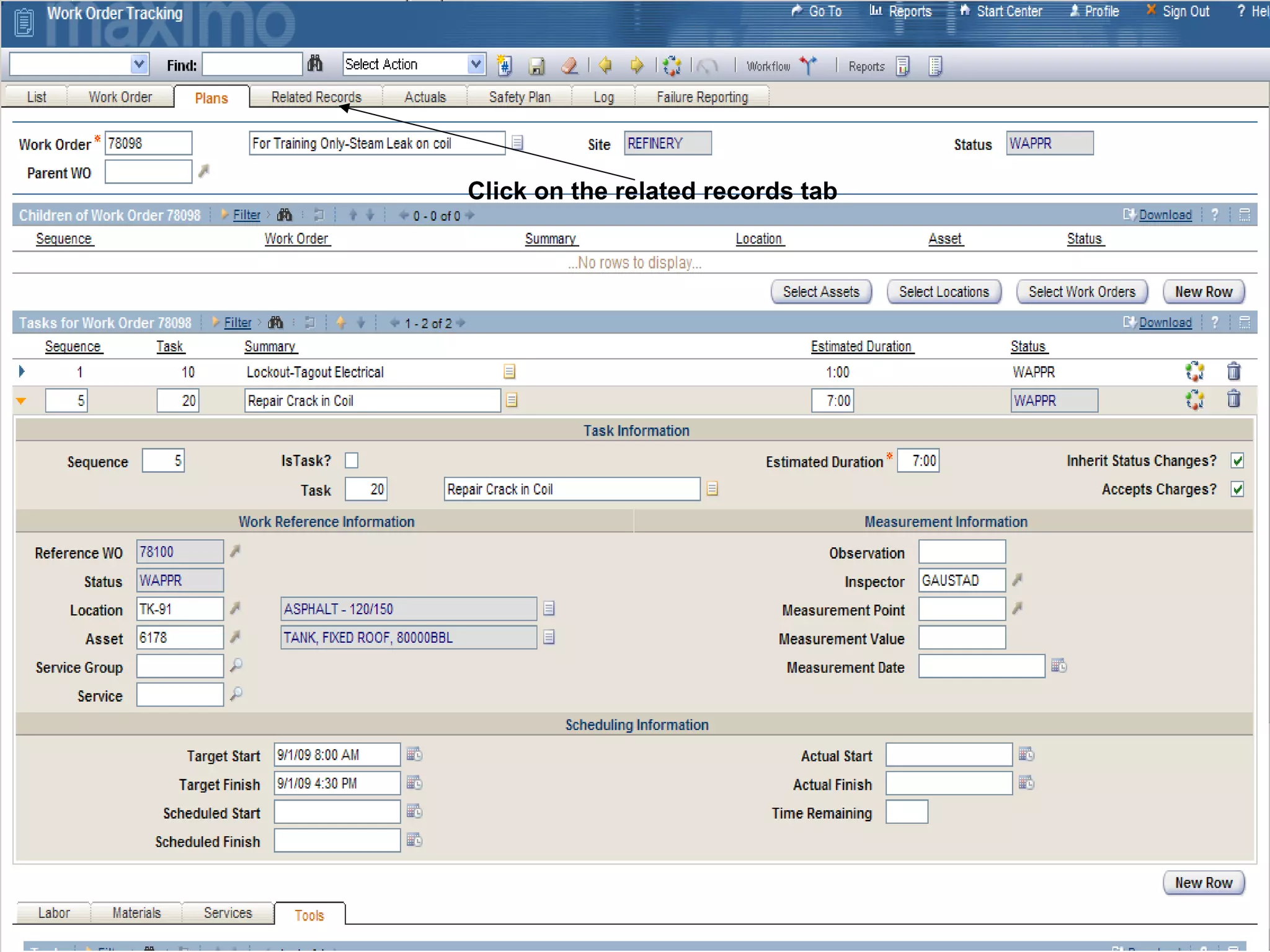
Task: Open Scheduled Start calendar picker
Action: (414, 811)
